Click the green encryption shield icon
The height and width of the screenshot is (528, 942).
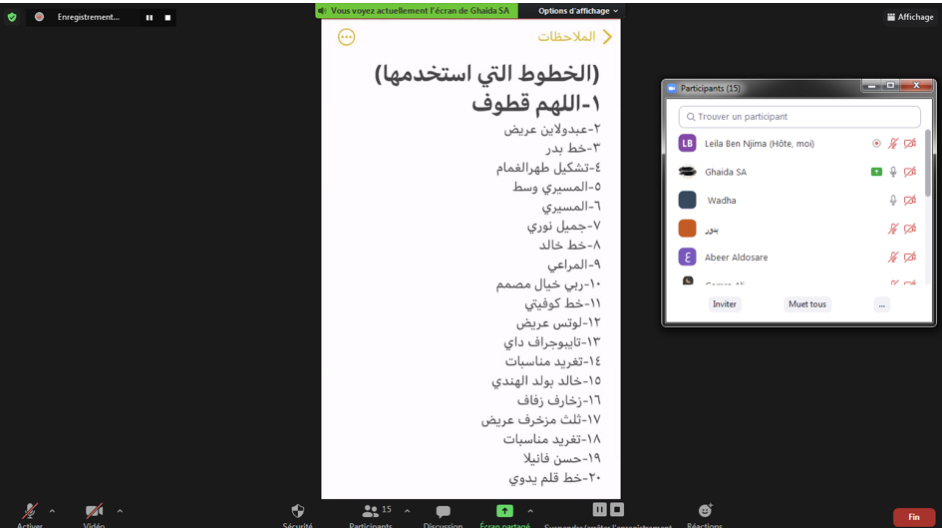12,17
